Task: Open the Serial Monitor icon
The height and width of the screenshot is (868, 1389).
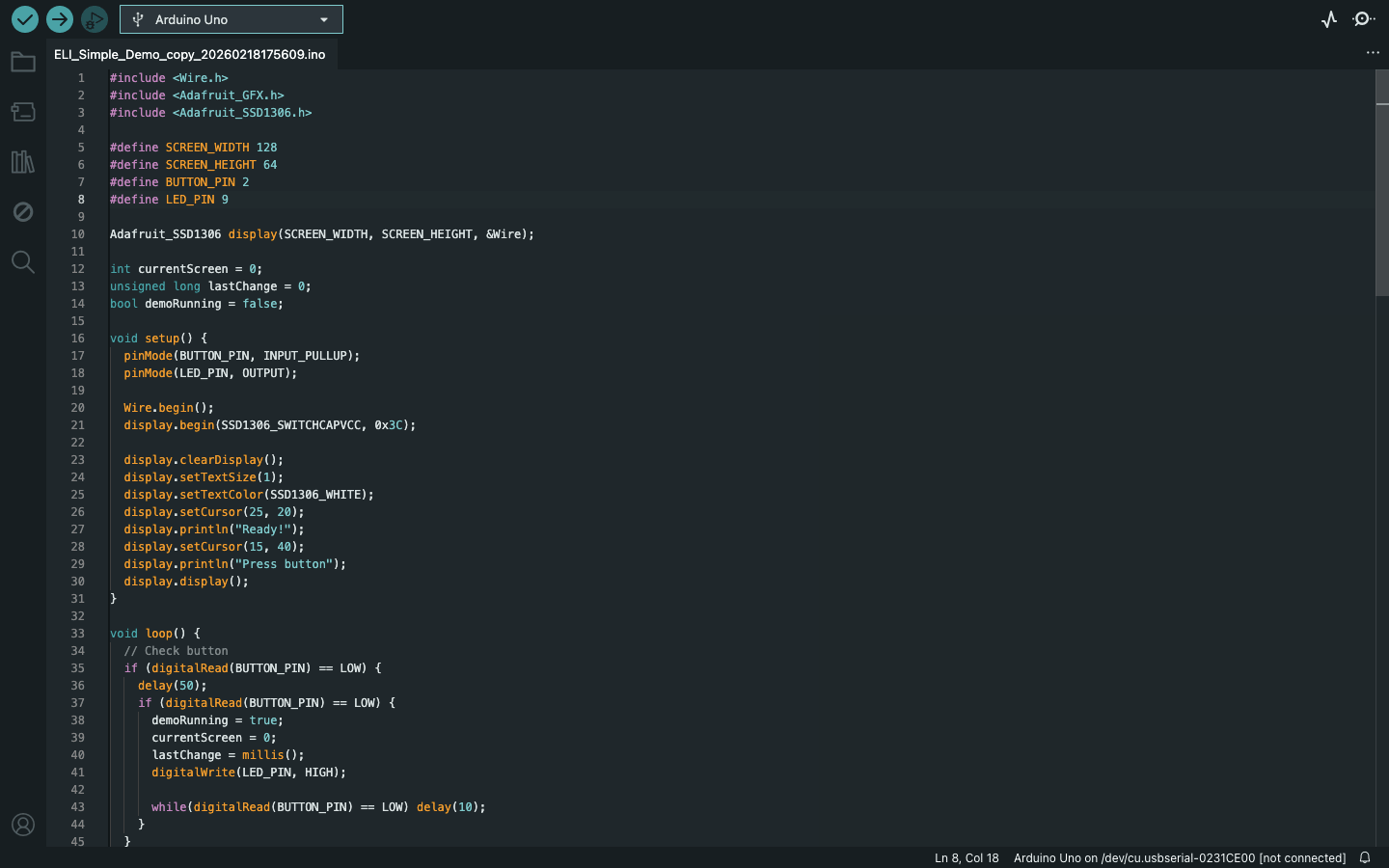Action: point(1364,18)
